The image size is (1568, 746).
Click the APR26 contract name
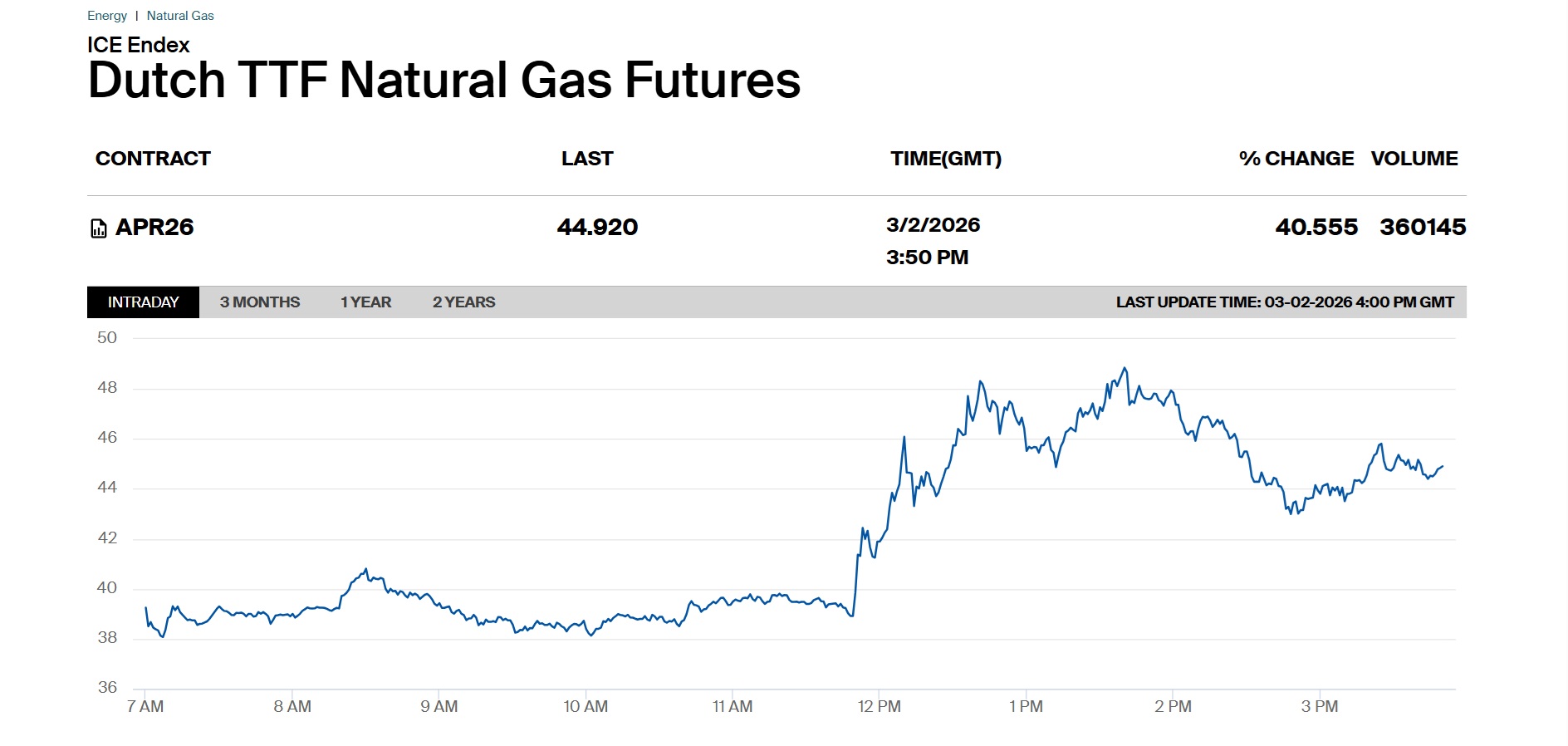154,228
